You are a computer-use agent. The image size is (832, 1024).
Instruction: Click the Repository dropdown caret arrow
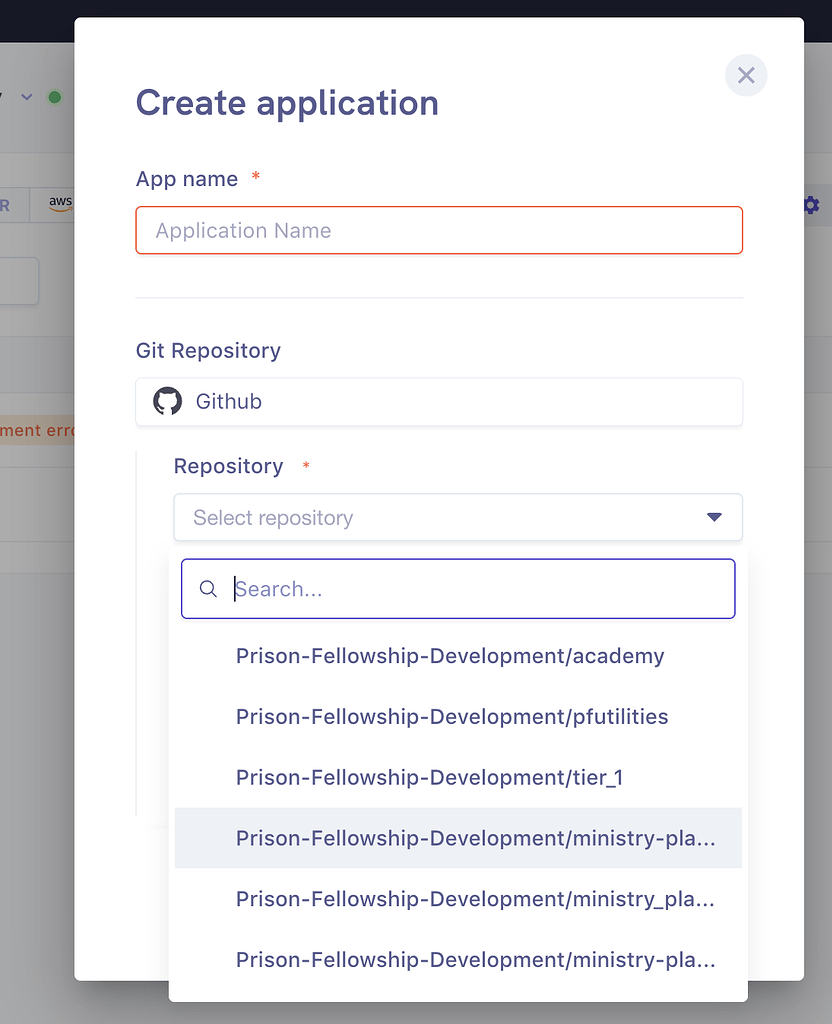[x=714, y=517]
